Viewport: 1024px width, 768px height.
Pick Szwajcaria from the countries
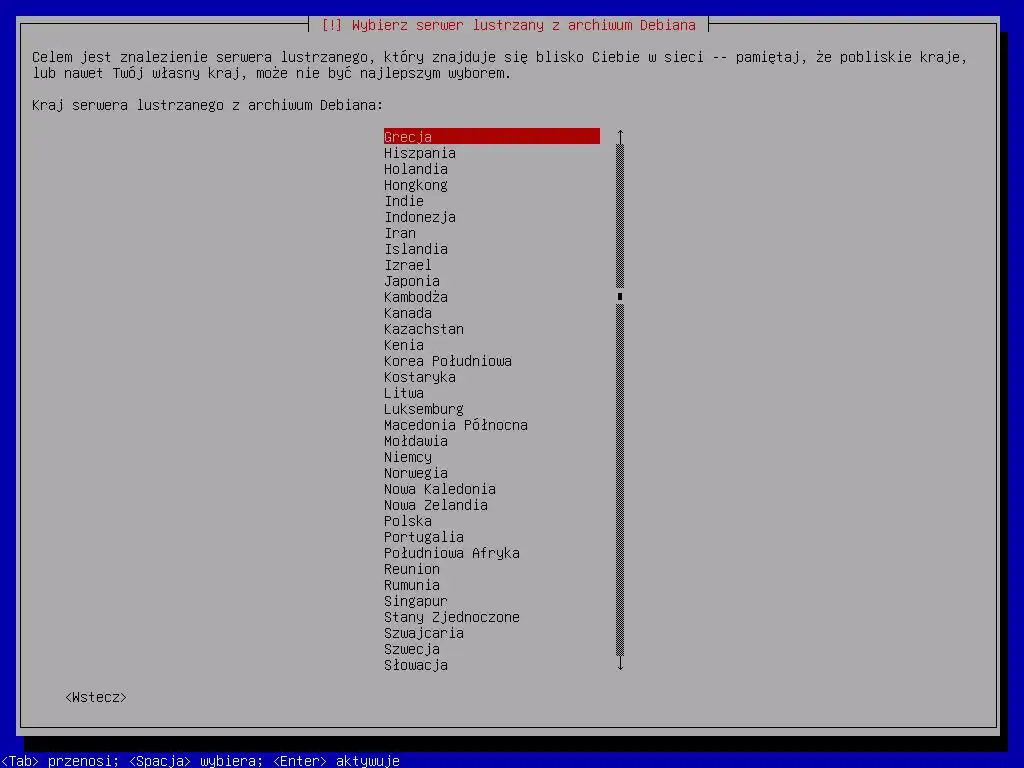pyautogui.click(x=492, y=633)
